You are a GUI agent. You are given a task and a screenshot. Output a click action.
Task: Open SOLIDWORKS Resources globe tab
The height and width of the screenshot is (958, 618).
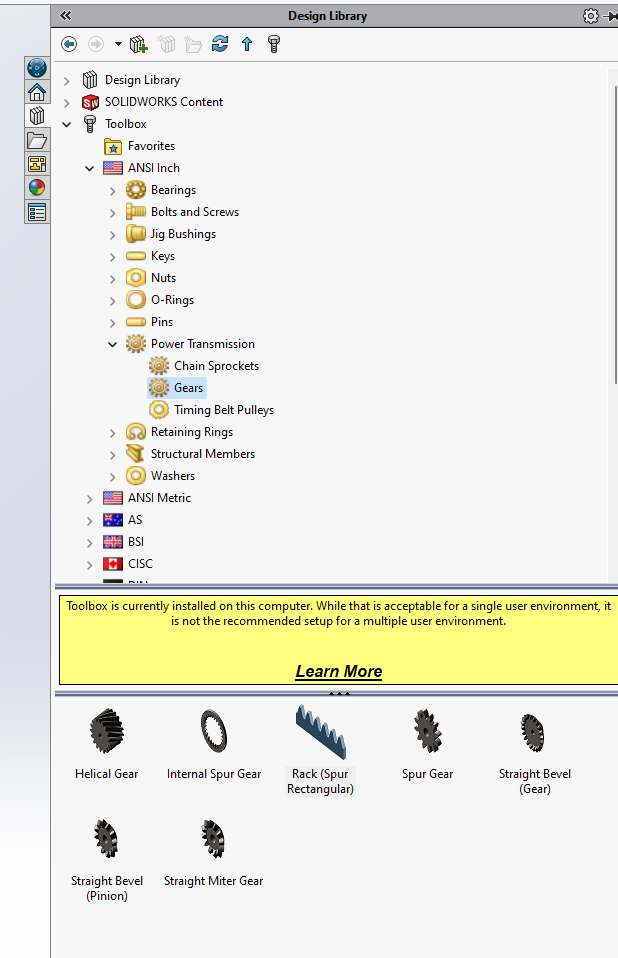click(x=37, y=68)
